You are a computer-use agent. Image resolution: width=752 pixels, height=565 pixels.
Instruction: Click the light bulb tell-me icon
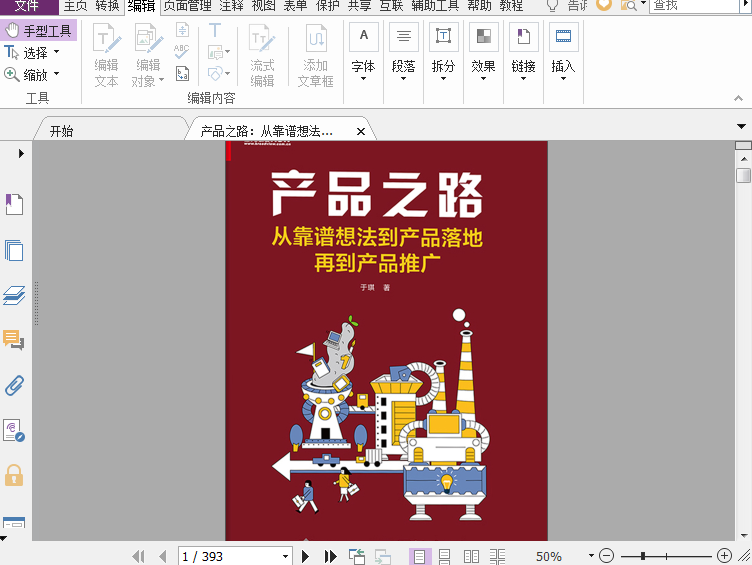[x=552, y=6]
